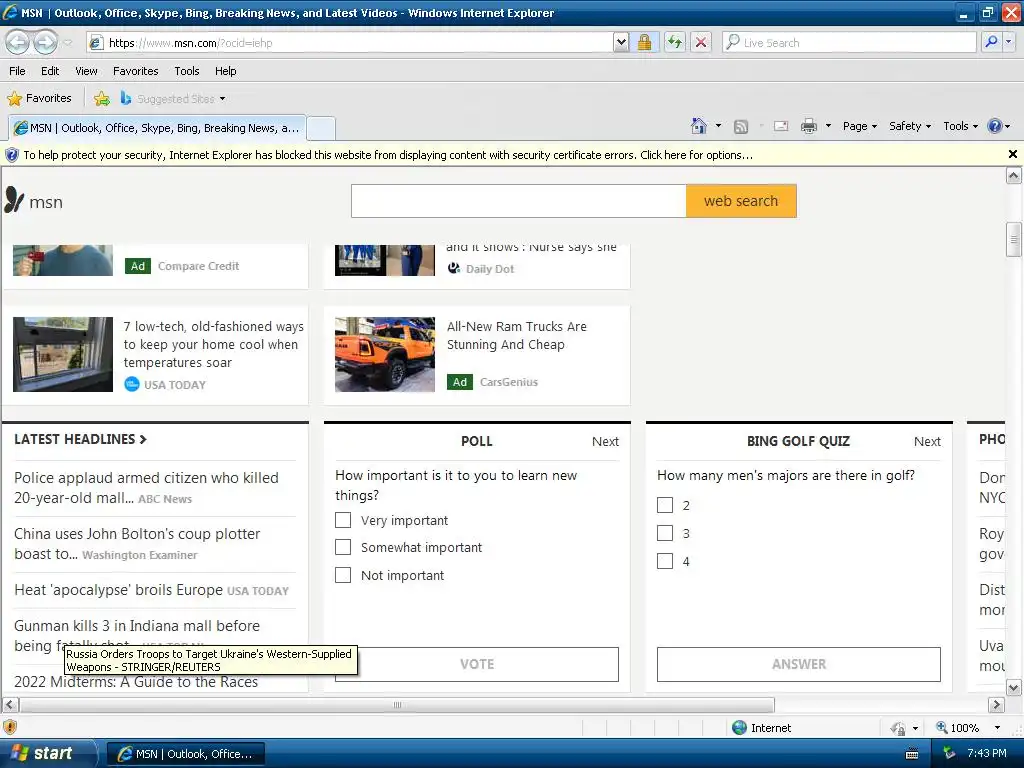Screen dimensions: 1024x768
Task: Check answer 4 in the golf quiz
Action: tap(665, 561)
